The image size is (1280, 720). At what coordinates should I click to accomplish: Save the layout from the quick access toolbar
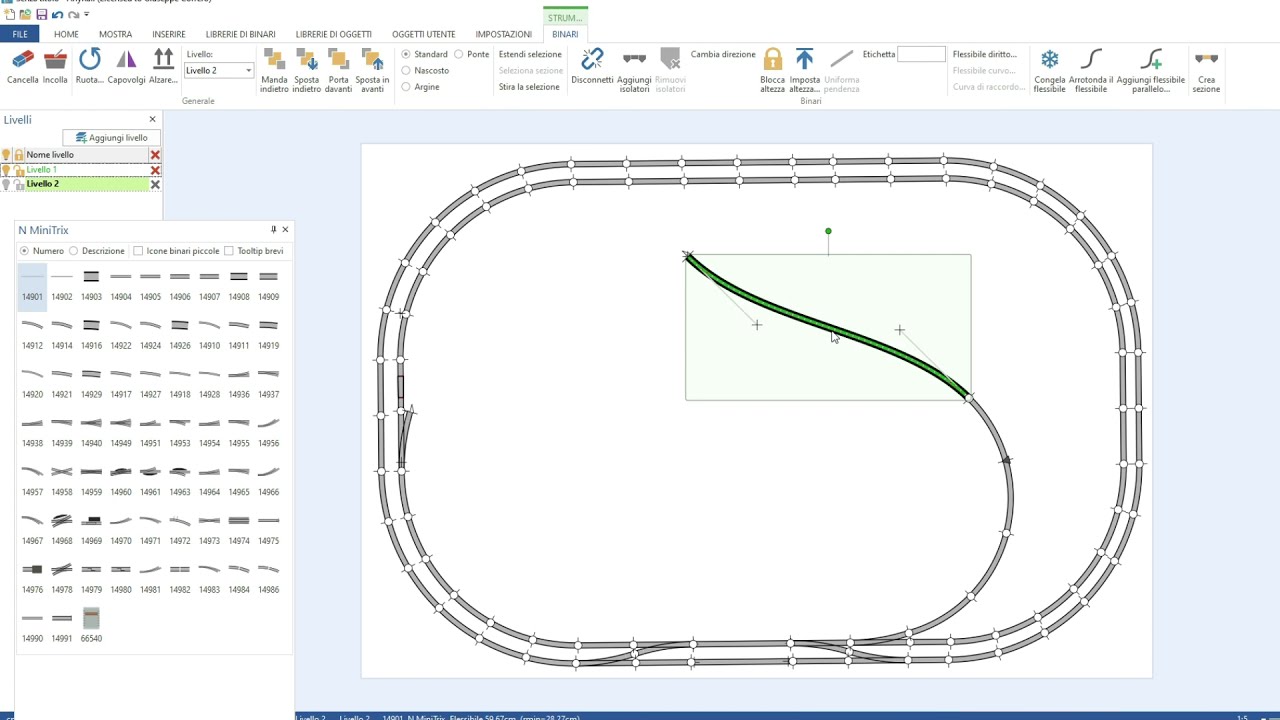pyautogui.click(x=41, y=15)
